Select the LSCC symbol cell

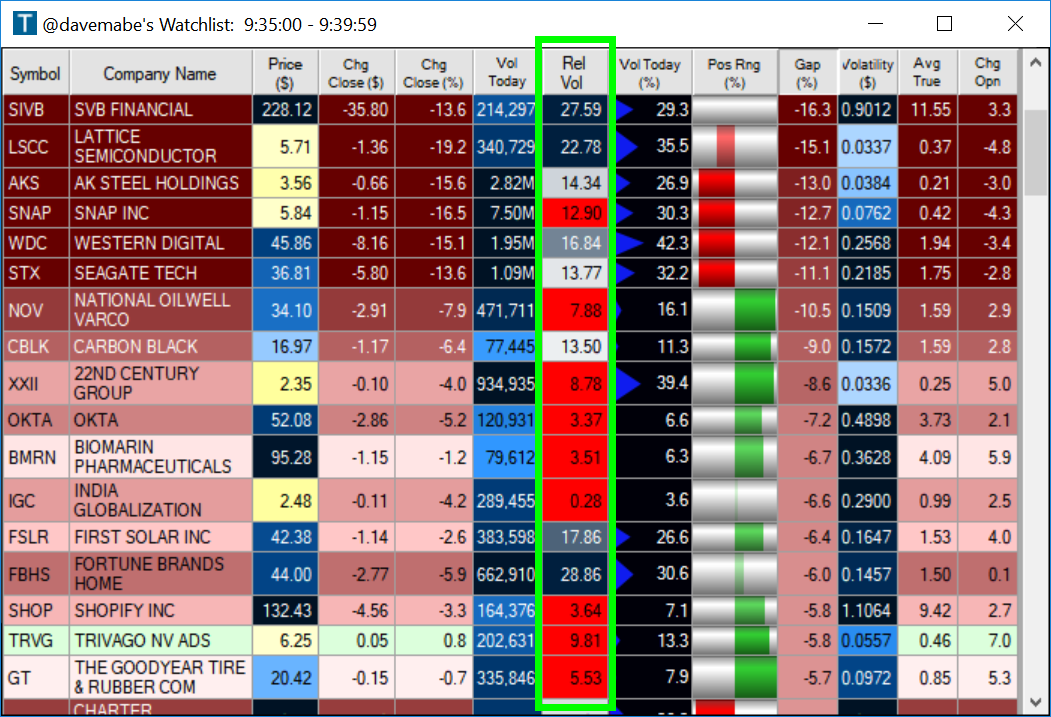[36, 146]
